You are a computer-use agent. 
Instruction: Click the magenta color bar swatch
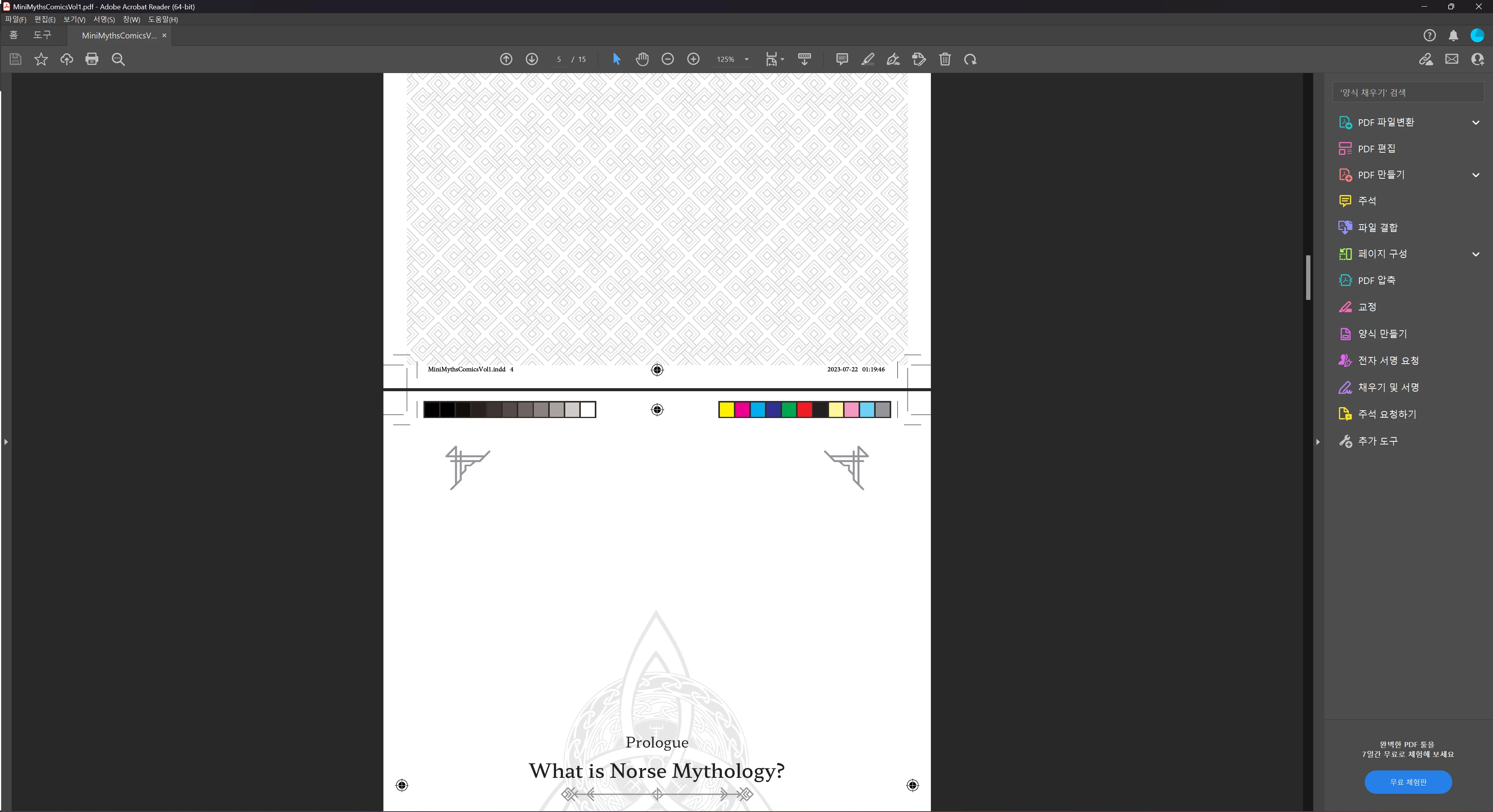pyautogui.click(x=742, y=410)
